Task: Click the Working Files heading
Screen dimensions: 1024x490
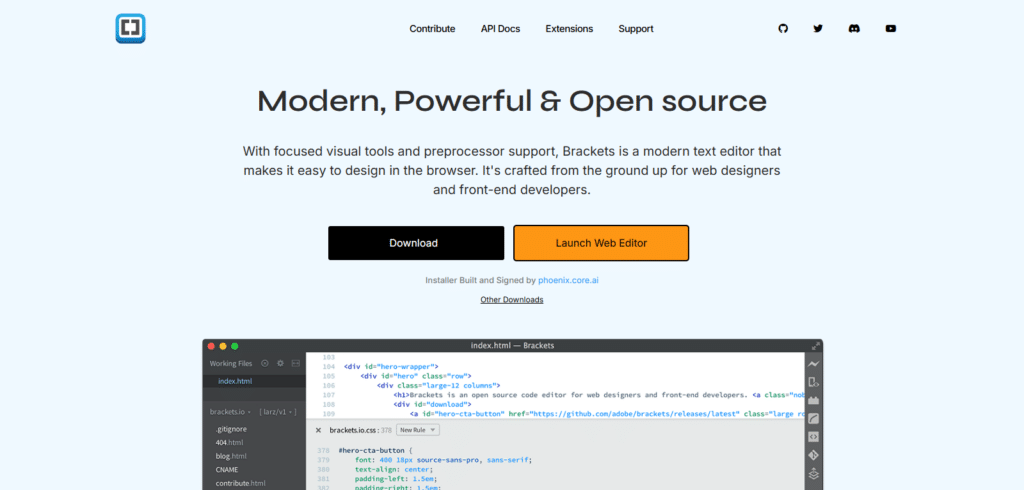Action: [x=231, y=363]
